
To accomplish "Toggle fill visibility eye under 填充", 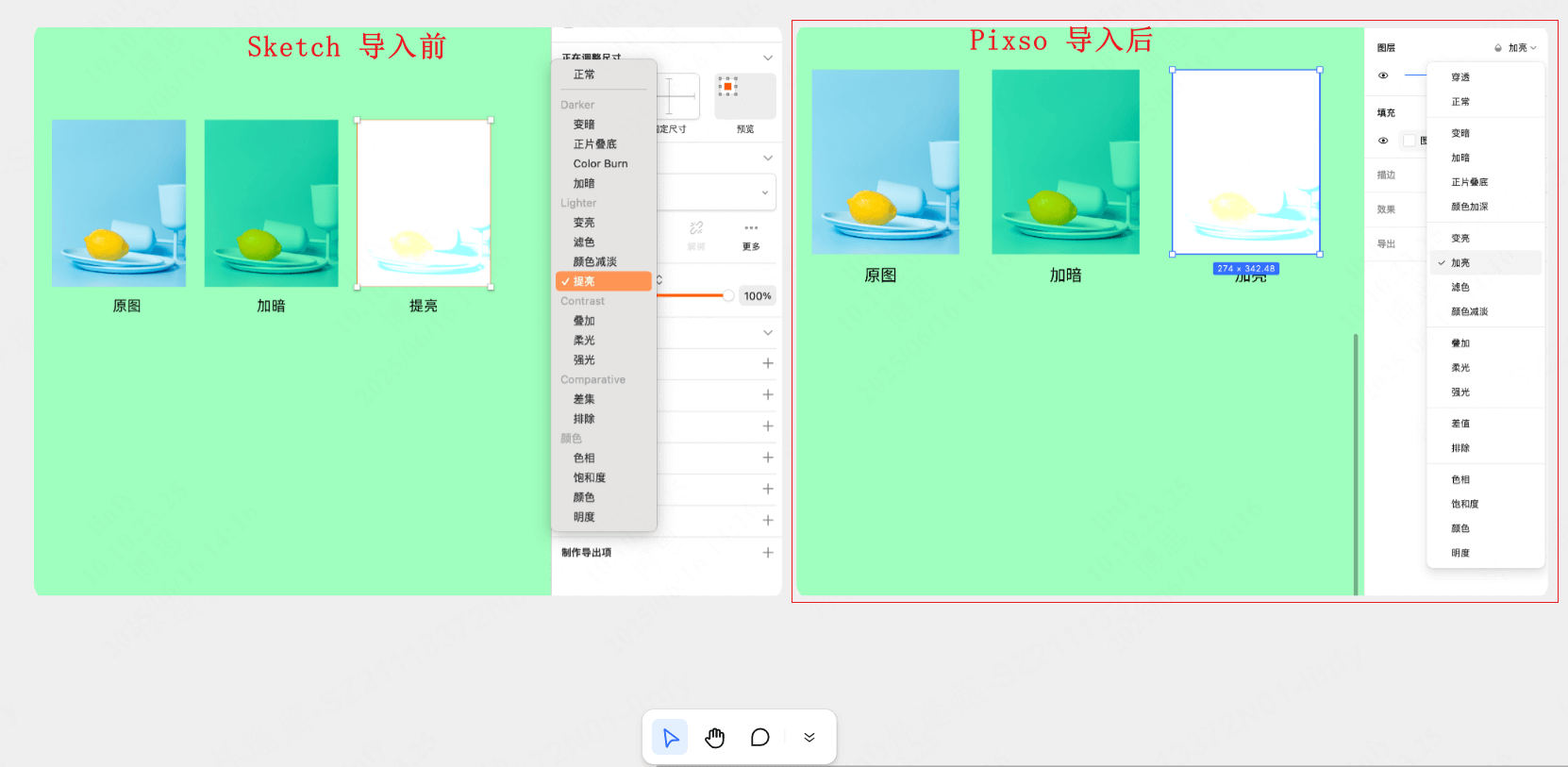I will pos(1383,141).
